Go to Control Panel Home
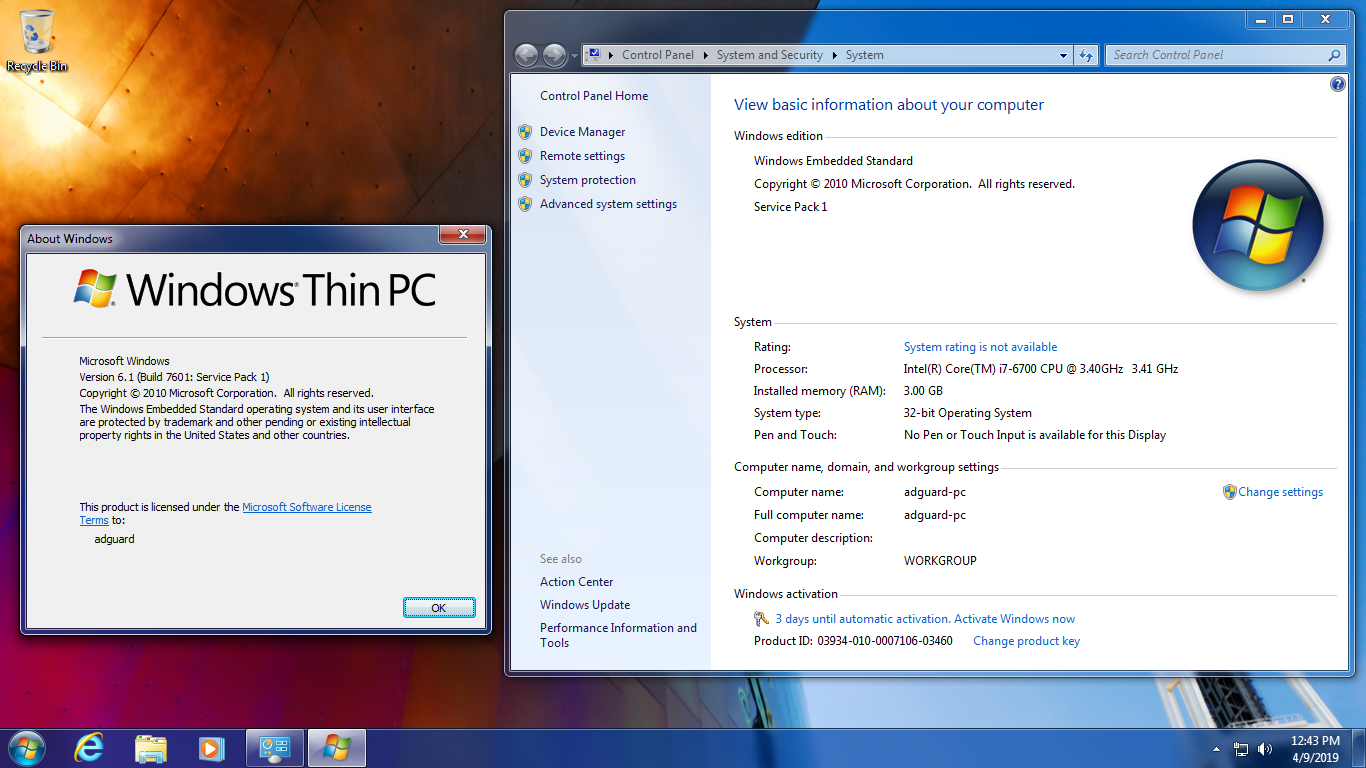 (x=594, y=96)
